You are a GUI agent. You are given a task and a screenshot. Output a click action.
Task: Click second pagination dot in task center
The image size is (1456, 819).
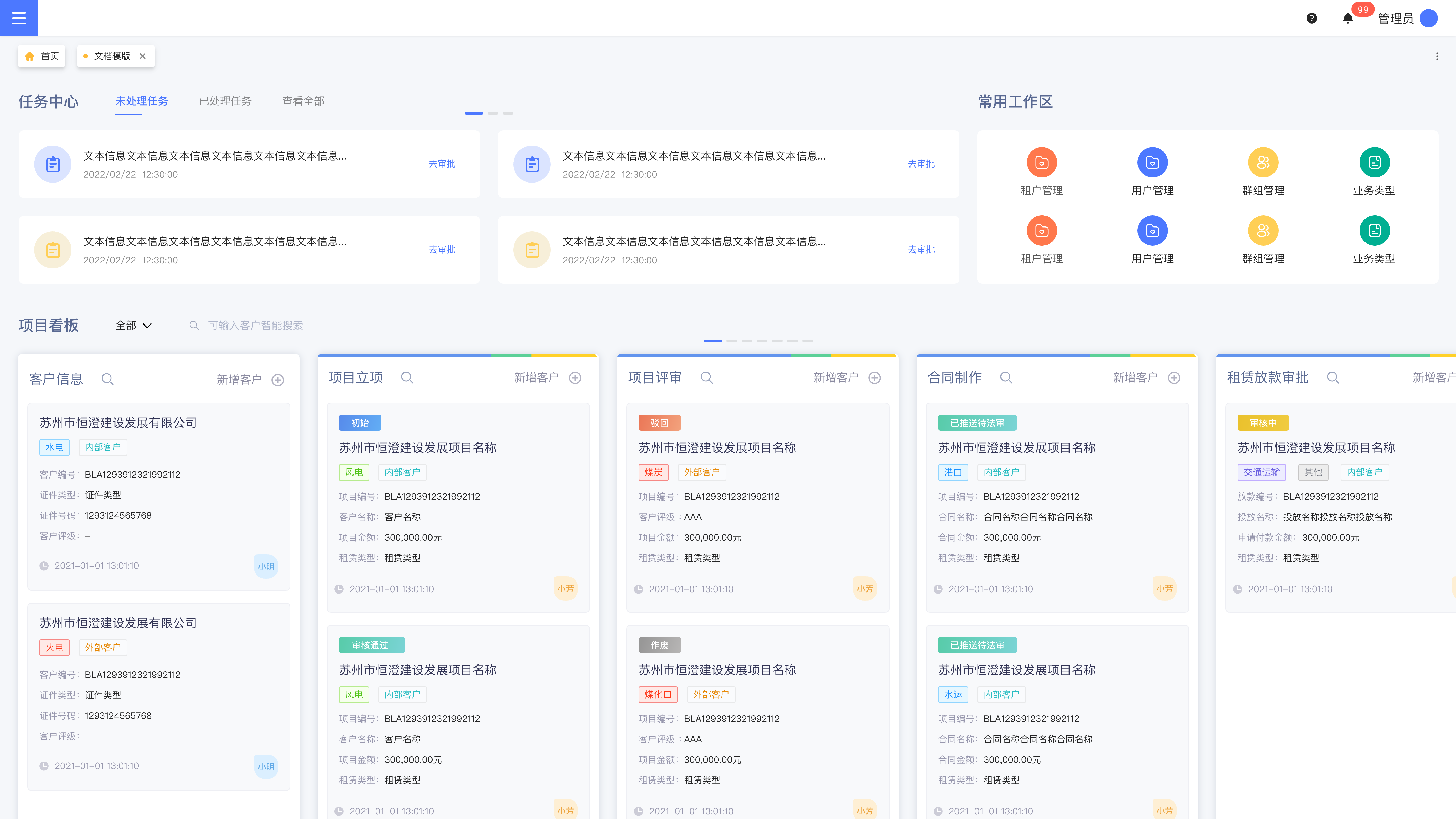pyautogui.click(x=493, y=113)
